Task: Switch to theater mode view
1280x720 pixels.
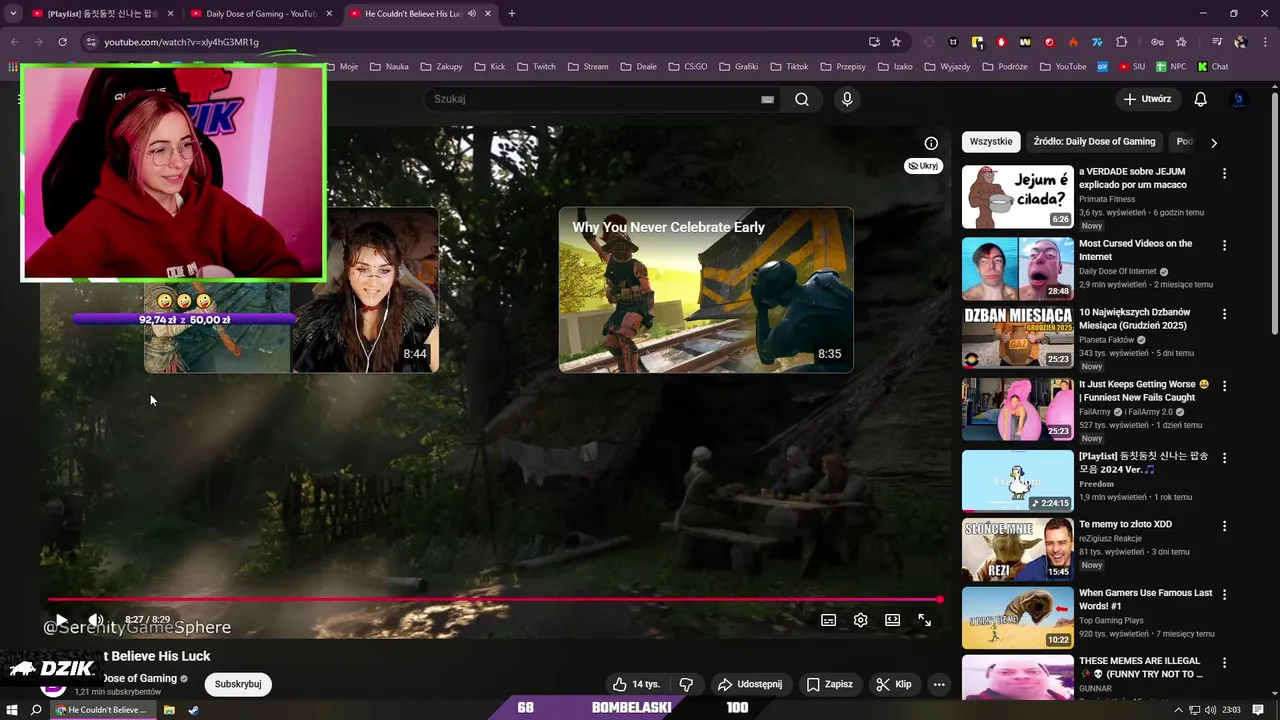Action: coord(893,620)
